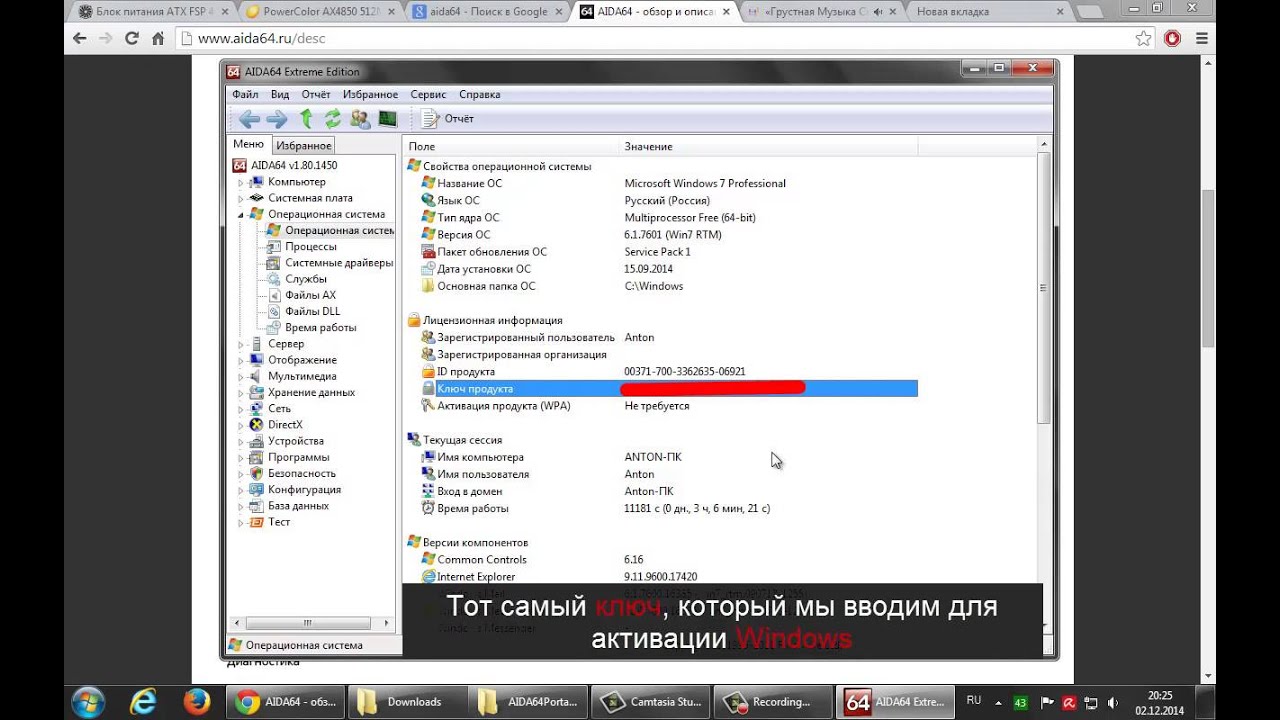Select the Ключ продукта row
1280x720 pixels.
click(668, 388)
